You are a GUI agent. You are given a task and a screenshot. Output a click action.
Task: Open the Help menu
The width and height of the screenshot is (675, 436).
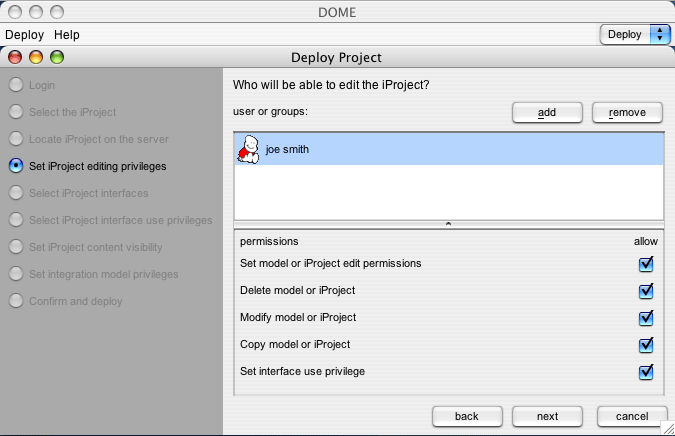tap(67, 34)
